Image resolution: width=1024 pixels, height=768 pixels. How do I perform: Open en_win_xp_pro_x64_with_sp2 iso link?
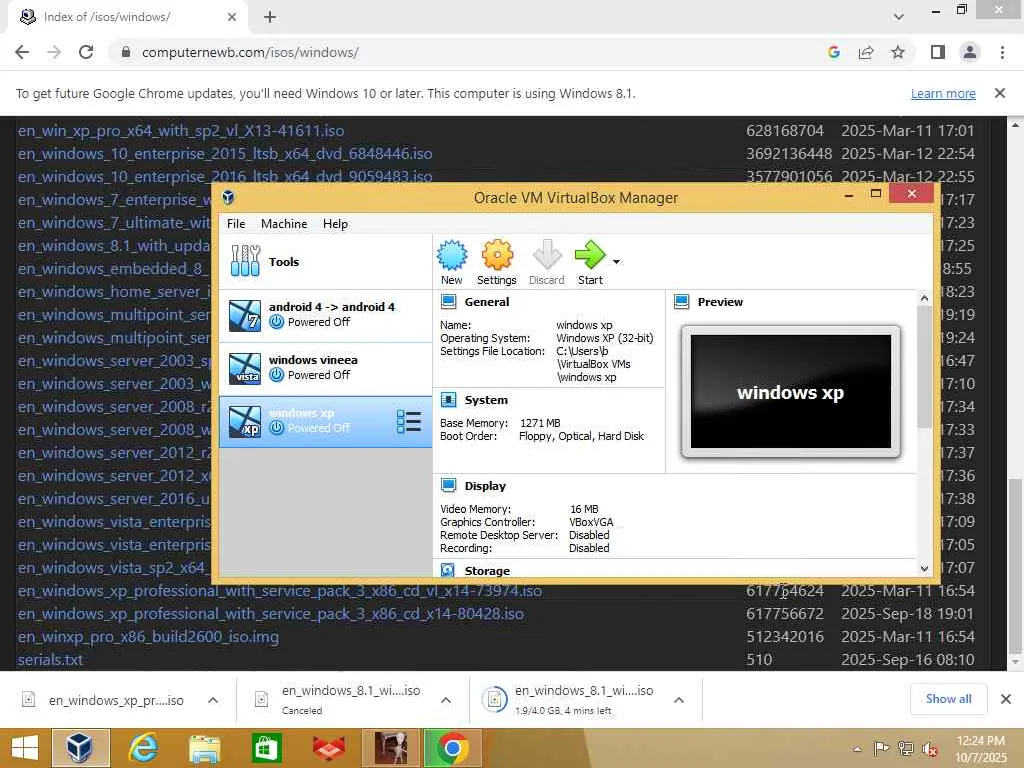click(x=181, y=131)
